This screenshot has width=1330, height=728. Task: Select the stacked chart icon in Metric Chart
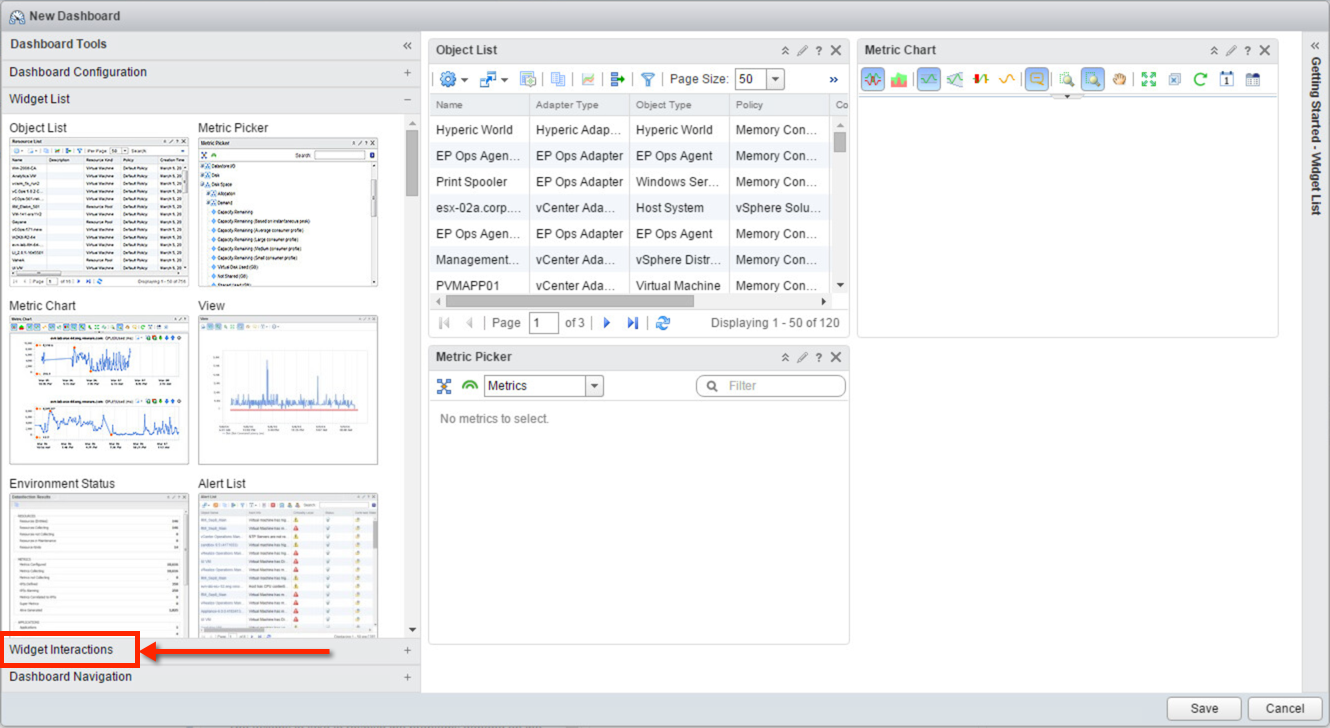click(x=900, y=79)
